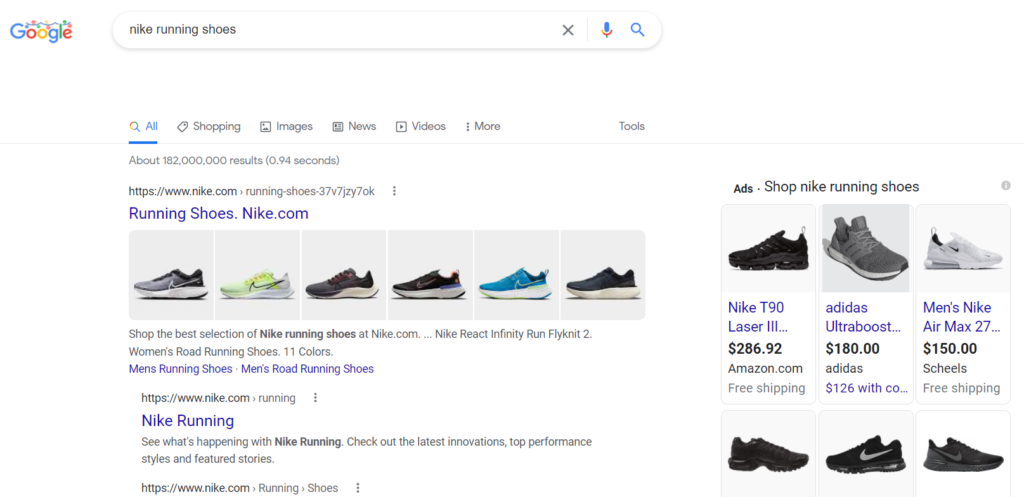Click the adidas Ultraboost gray shoe ad image
Viewport: 1024px width, 497px height.
pyautogui.click(x=865, y=248)
